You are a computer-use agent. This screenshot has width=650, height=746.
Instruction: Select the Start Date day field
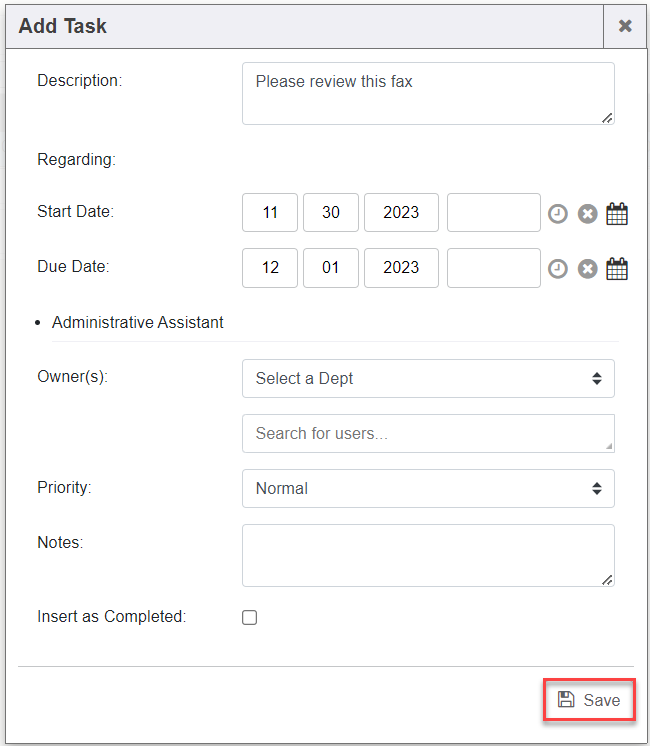[331, 213]
